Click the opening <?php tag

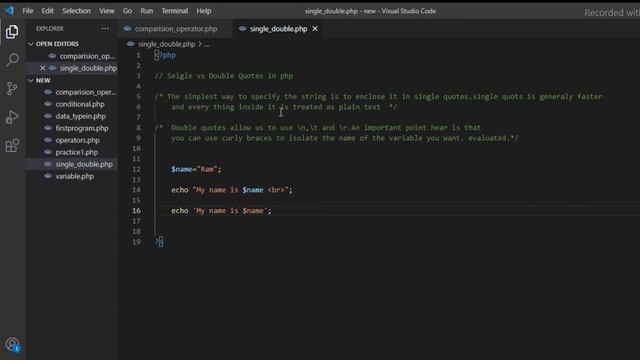pyautogui.click(x=165, y=55)
